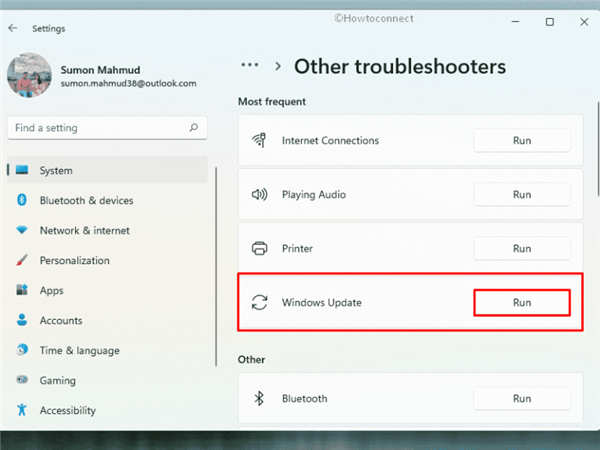Select the Accessibility figure icon

(22, 409)
